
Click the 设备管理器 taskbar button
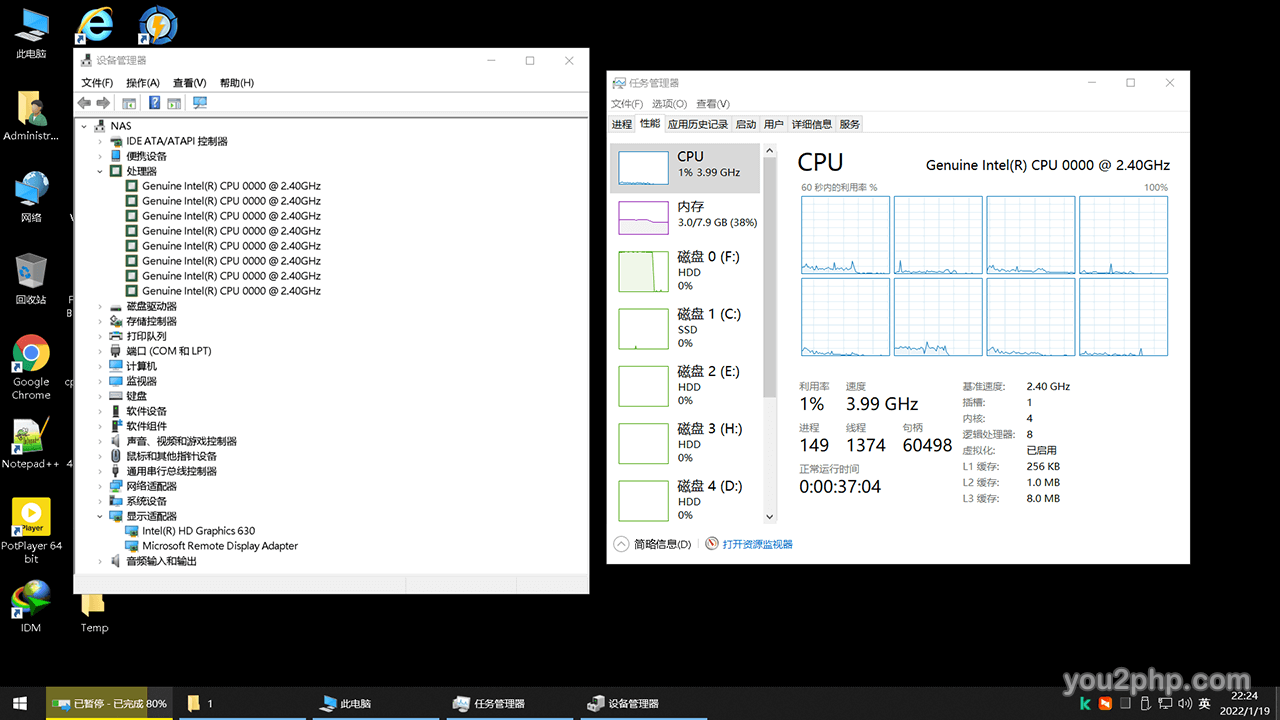pos(642,703)
